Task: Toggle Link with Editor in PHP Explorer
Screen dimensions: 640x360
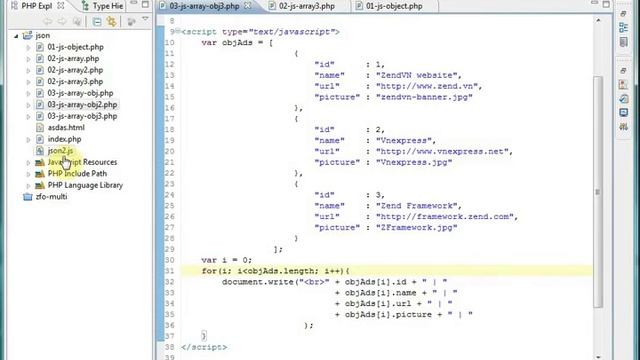Action: [x=111, y=22]
